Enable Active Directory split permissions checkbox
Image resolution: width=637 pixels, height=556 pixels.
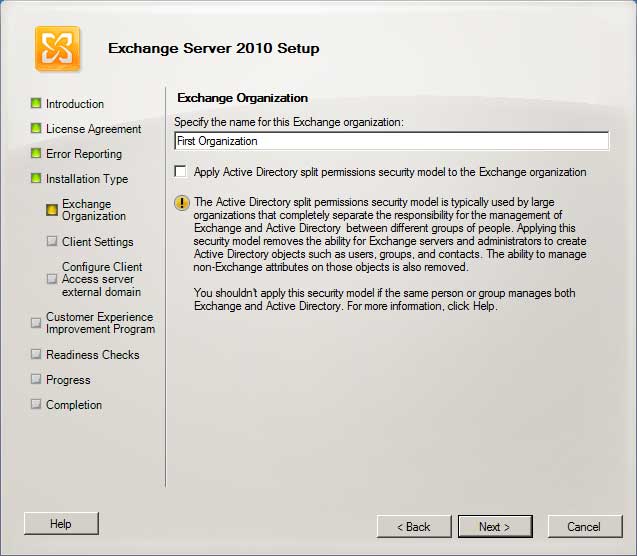(181, 172)
